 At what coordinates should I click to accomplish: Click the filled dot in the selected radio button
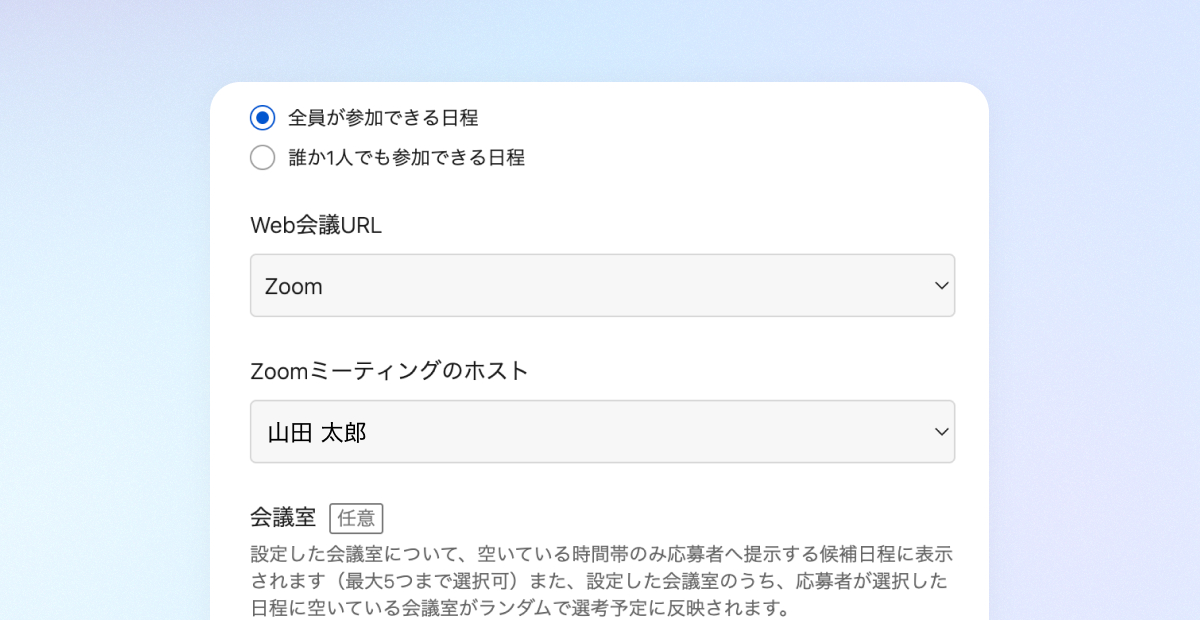coord(262,118)
